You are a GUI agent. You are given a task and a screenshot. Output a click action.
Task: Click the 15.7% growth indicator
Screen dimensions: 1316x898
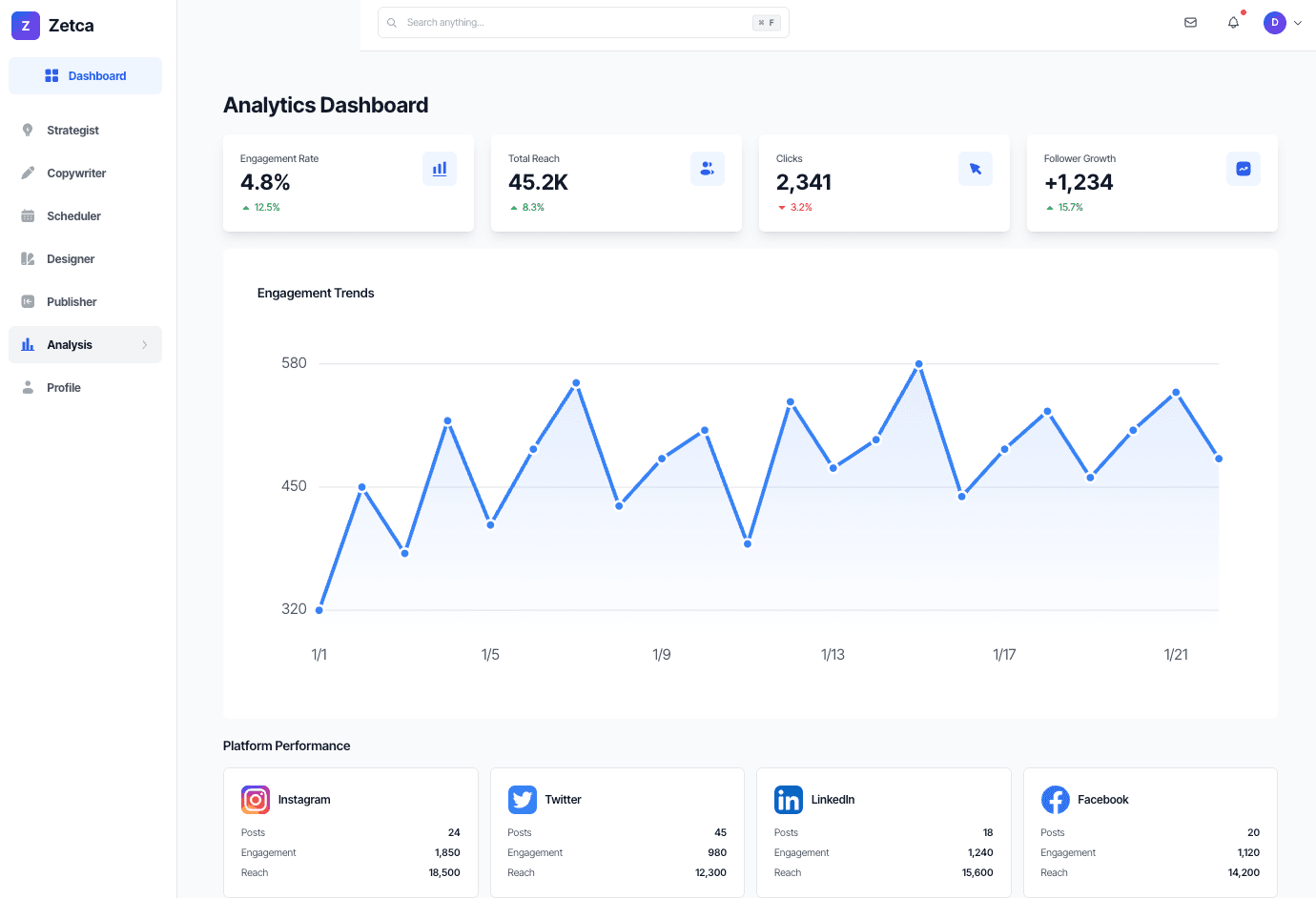click(x=1064, y=208)
